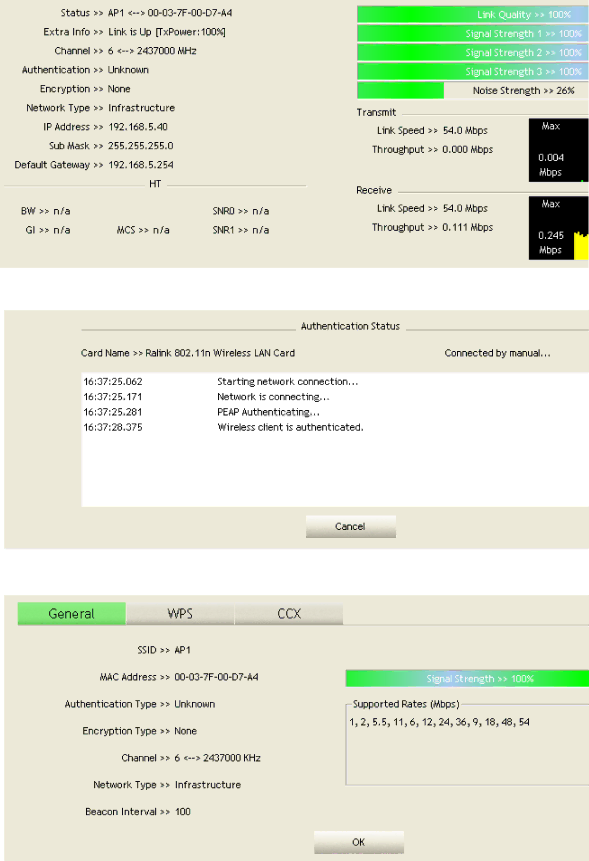Open the WPS tab

[180, 613]
